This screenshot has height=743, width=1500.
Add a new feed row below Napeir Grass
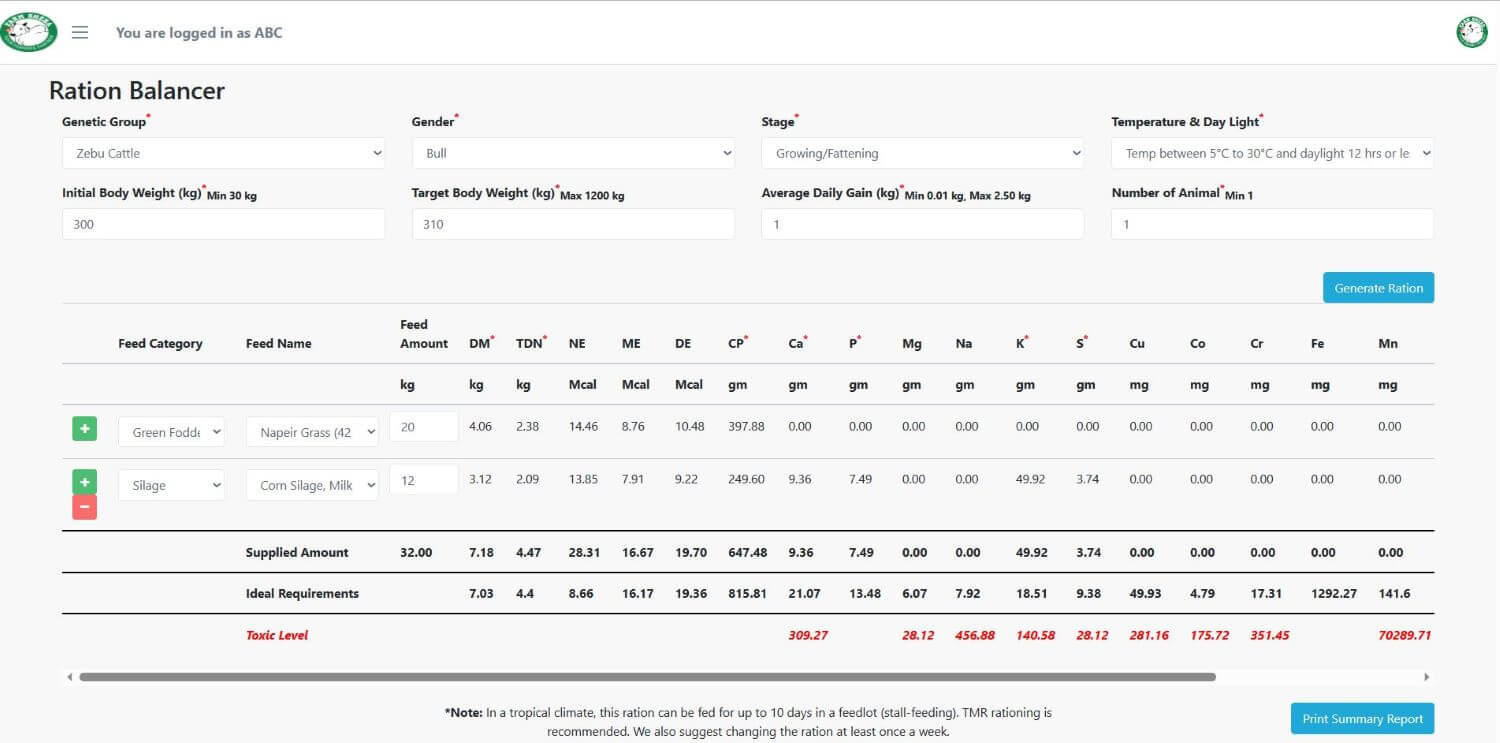(84, 427)
